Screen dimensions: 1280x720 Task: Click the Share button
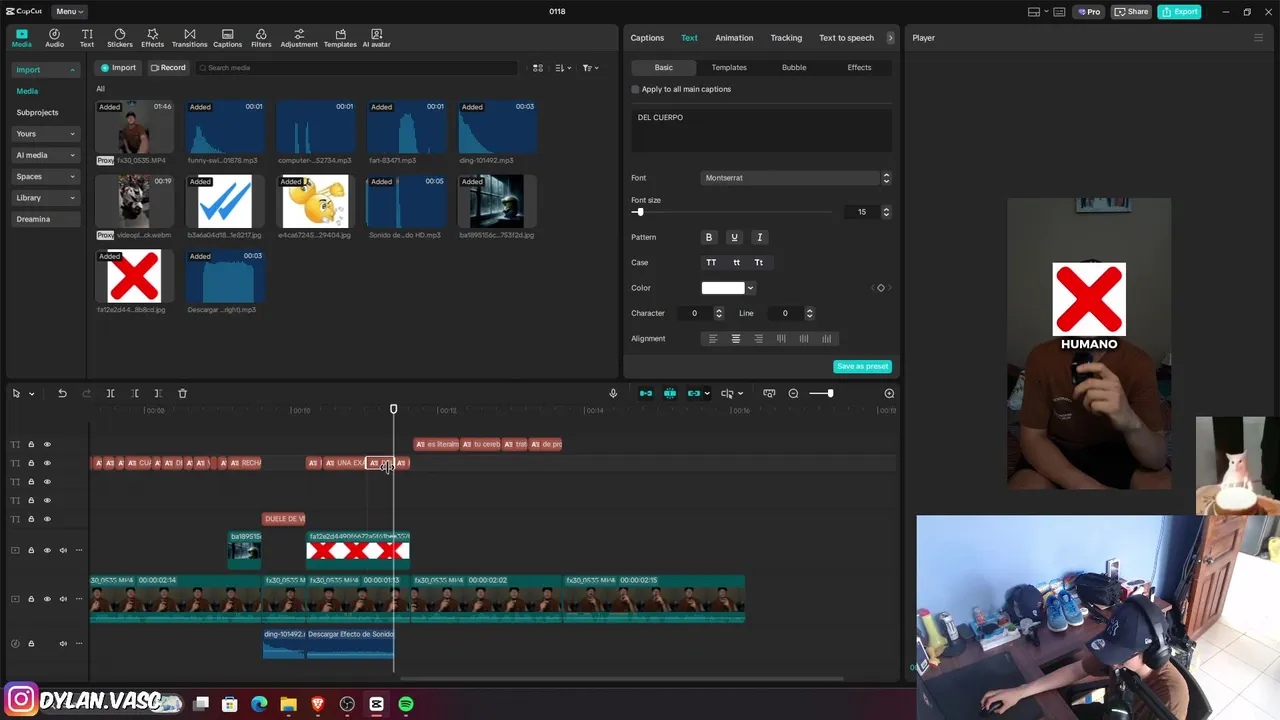tap(1132, 11)
